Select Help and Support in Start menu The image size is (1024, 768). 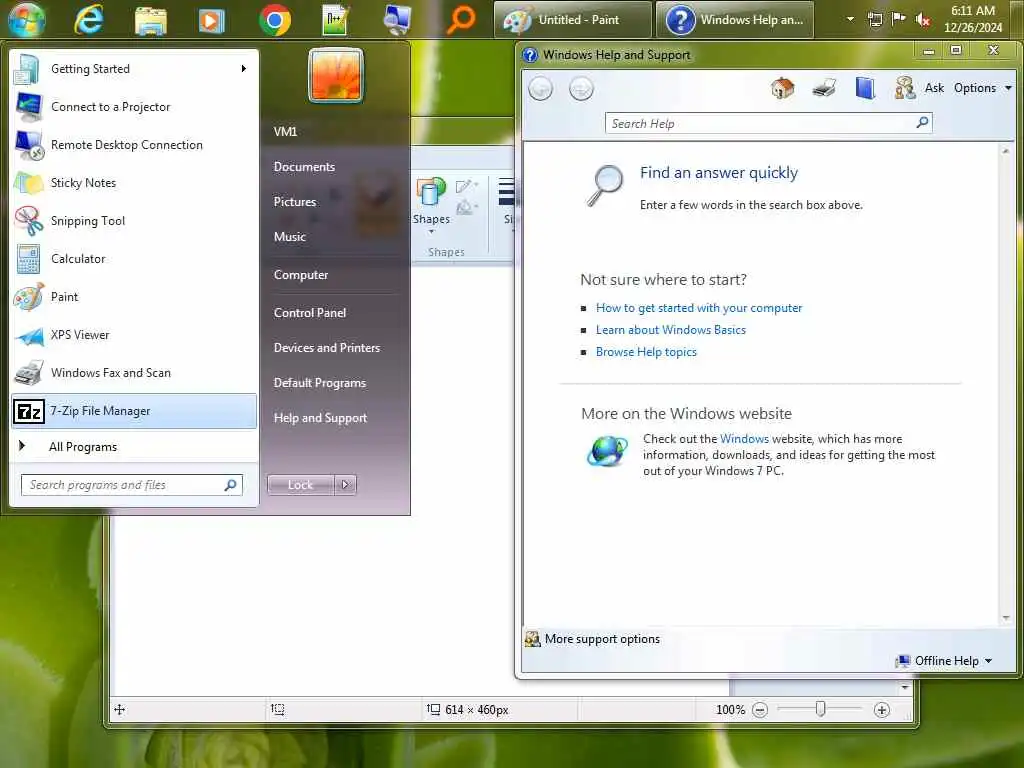[320, 418]
